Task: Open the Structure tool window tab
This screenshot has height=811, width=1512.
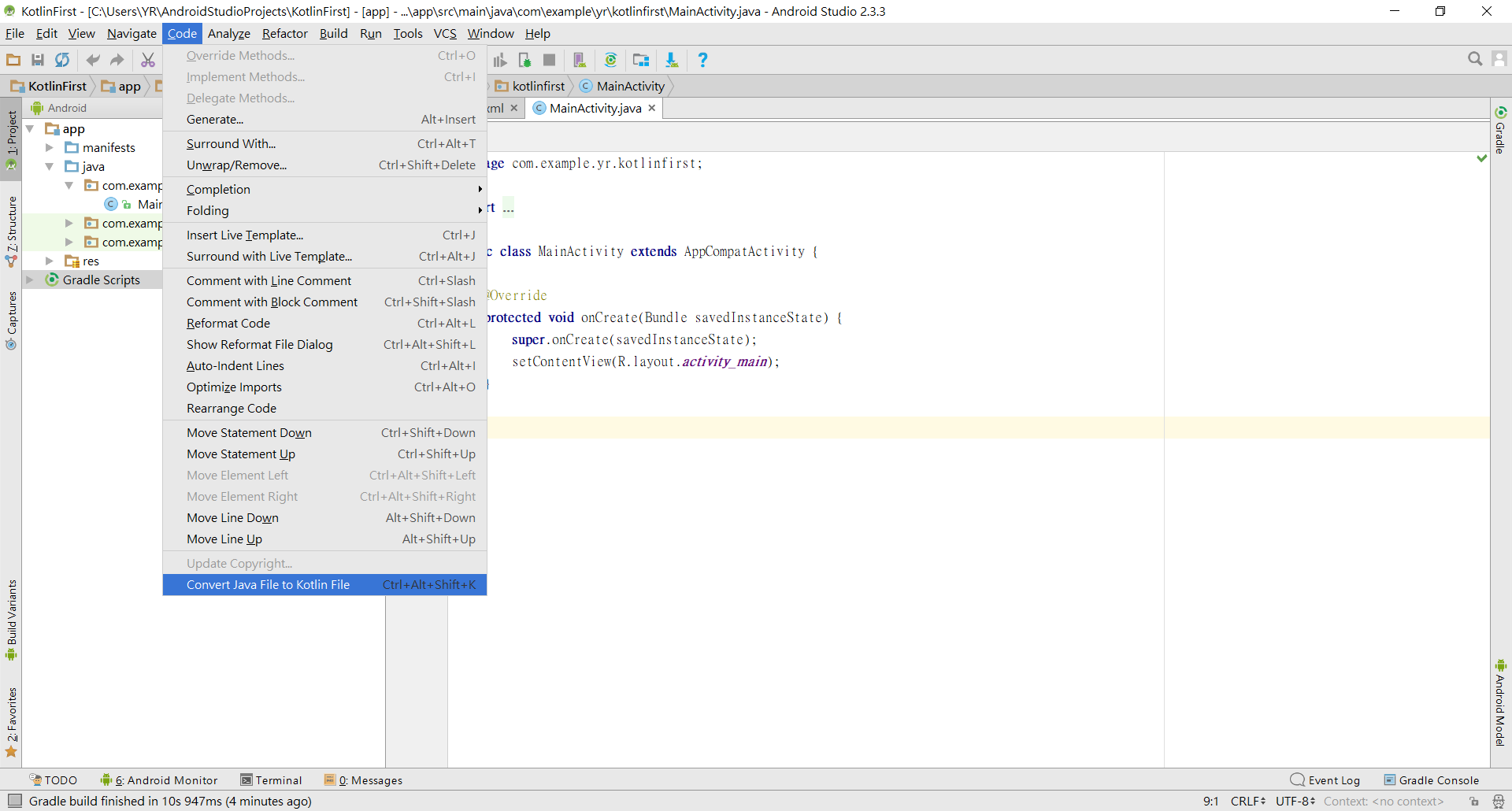Action: click(x=11, y=231)
